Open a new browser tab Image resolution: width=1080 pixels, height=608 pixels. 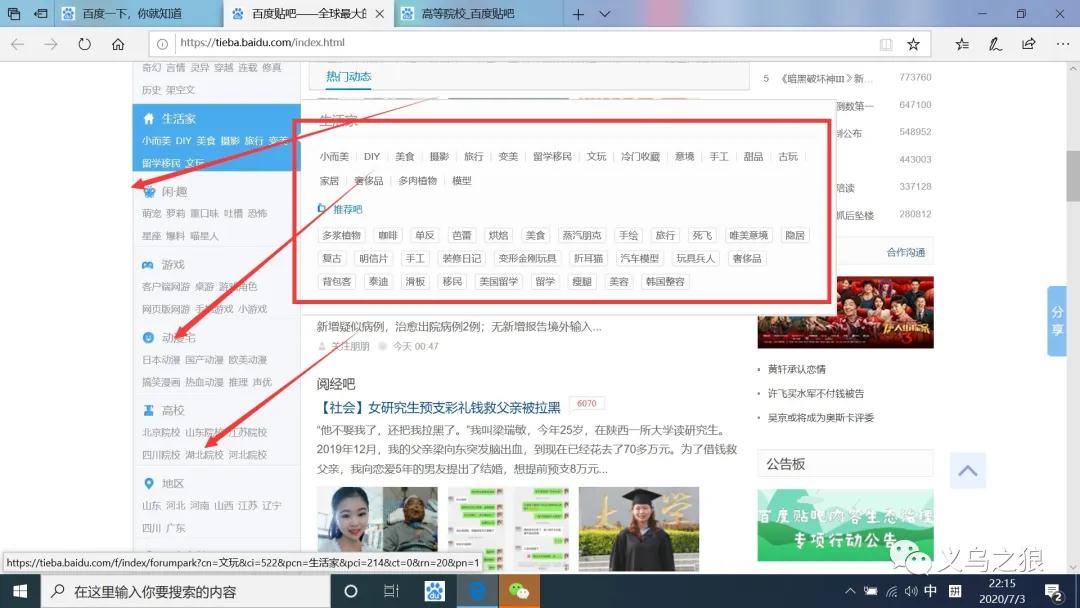(578, 14)
